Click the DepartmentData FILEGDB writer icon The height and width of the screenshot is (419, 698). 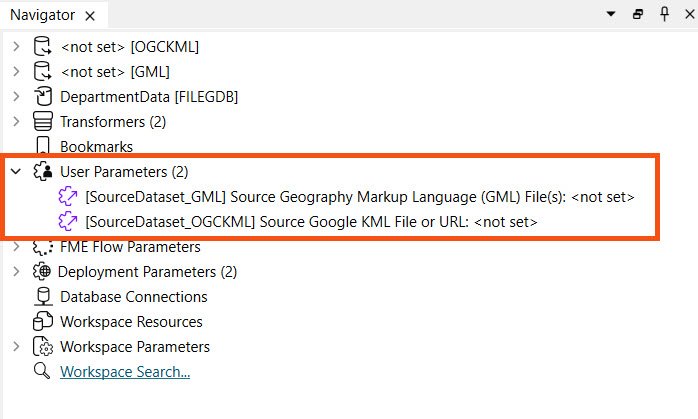click(x=42, y=96)
